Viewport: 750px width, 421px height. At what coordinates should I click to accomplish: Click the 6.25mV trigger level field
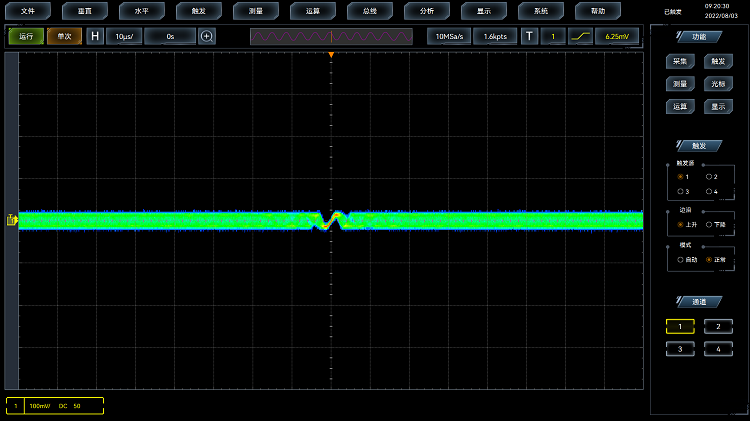[x=617, y=36]
